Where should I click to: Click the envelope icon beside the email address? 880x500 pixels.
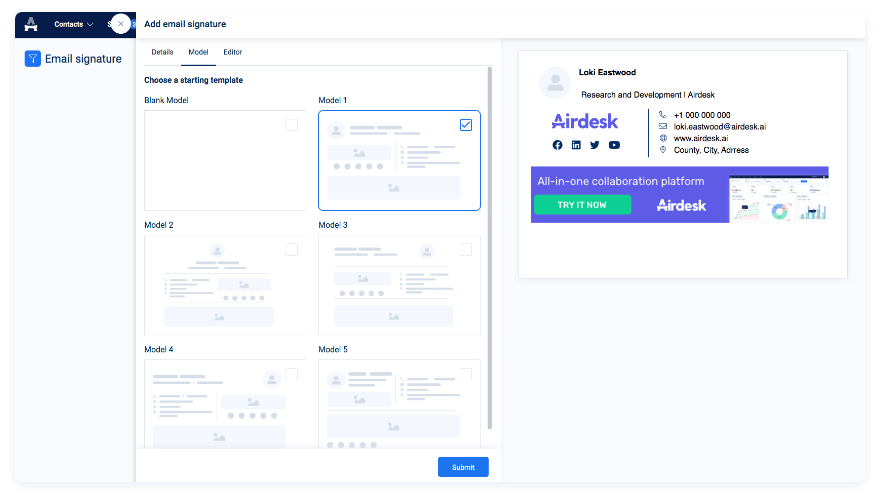pyautogui.click(x=663, y=126)
